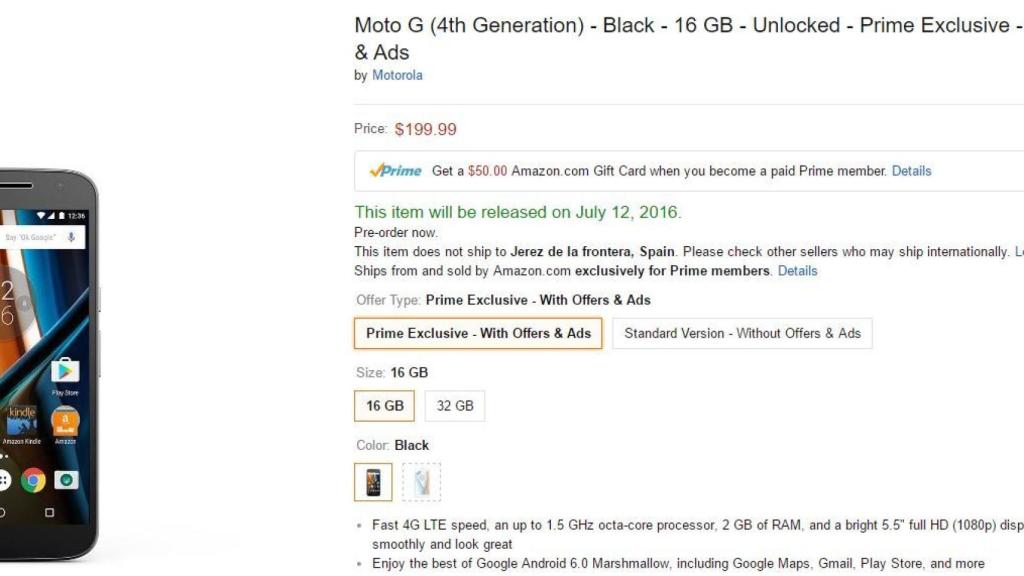Image resolution: width=1024 pixels, height=576 pixels.
Task: Click the app drawer icon on the phone dock
Action: [3, 480]
